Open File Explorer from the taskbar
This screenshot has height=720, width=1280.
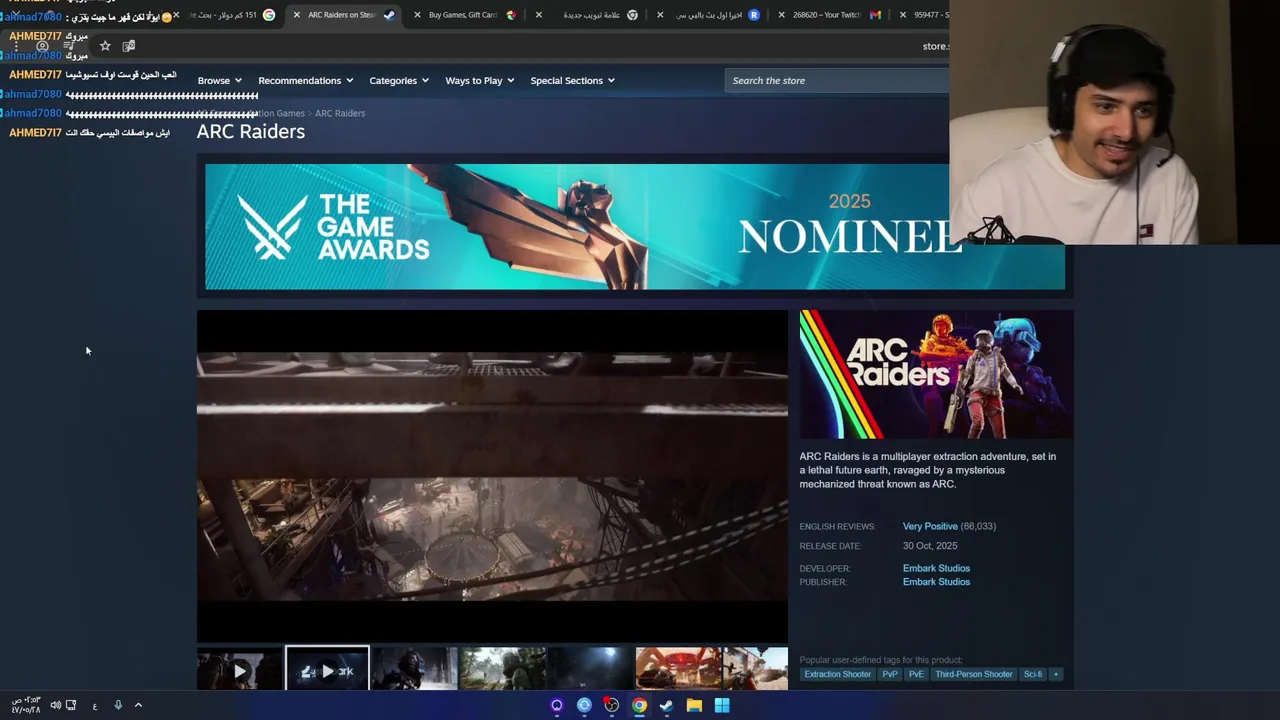point(694,705)
